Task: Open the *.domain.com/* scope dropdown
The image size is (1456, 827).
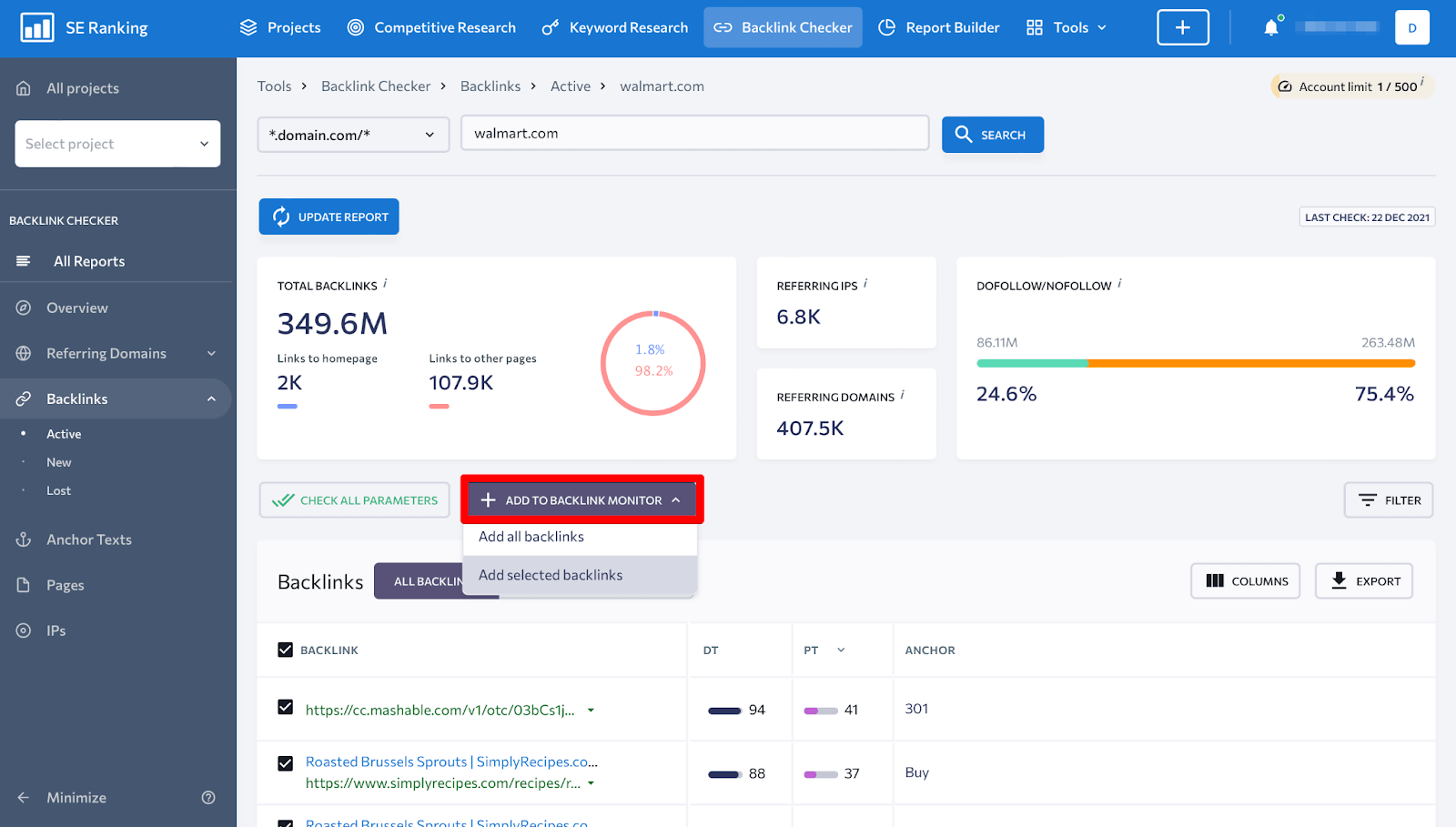Action: (x=353, y=135)
